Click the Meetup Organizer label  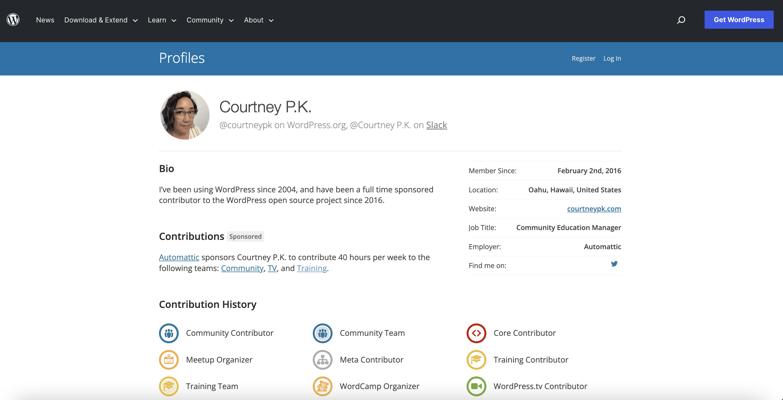pos(219,360)
